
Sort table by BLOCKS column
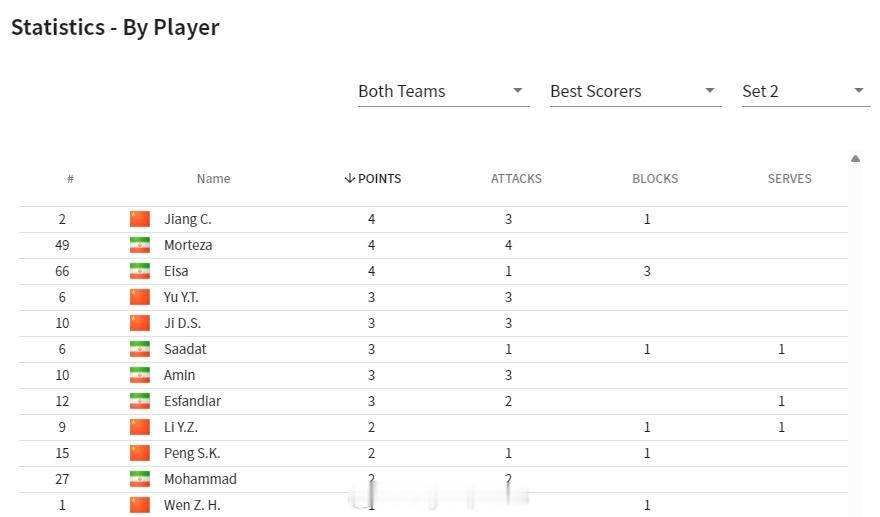click(655, 179)
